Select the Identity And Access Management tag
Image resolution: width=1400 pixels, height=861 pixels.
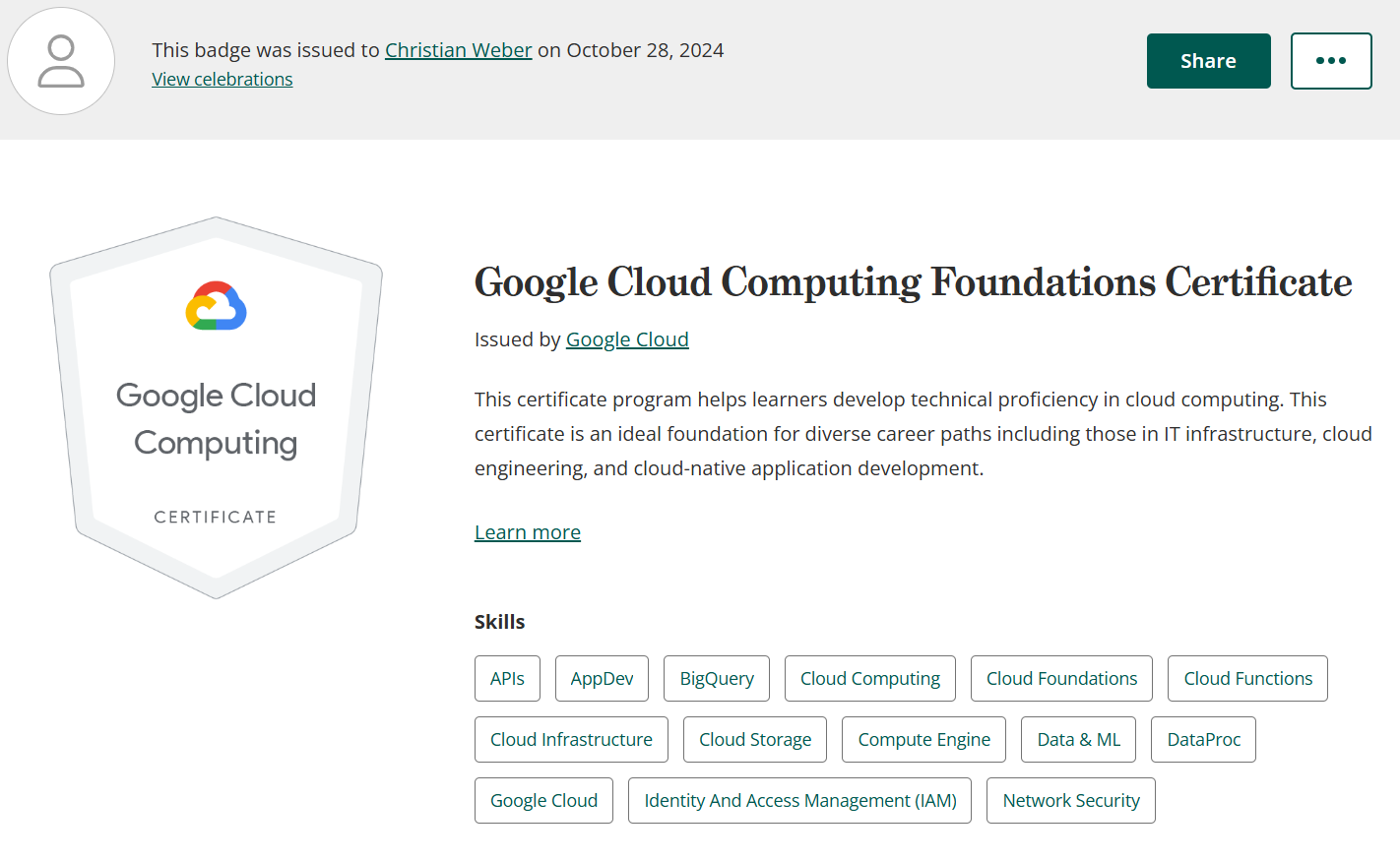tap(799, 801)
